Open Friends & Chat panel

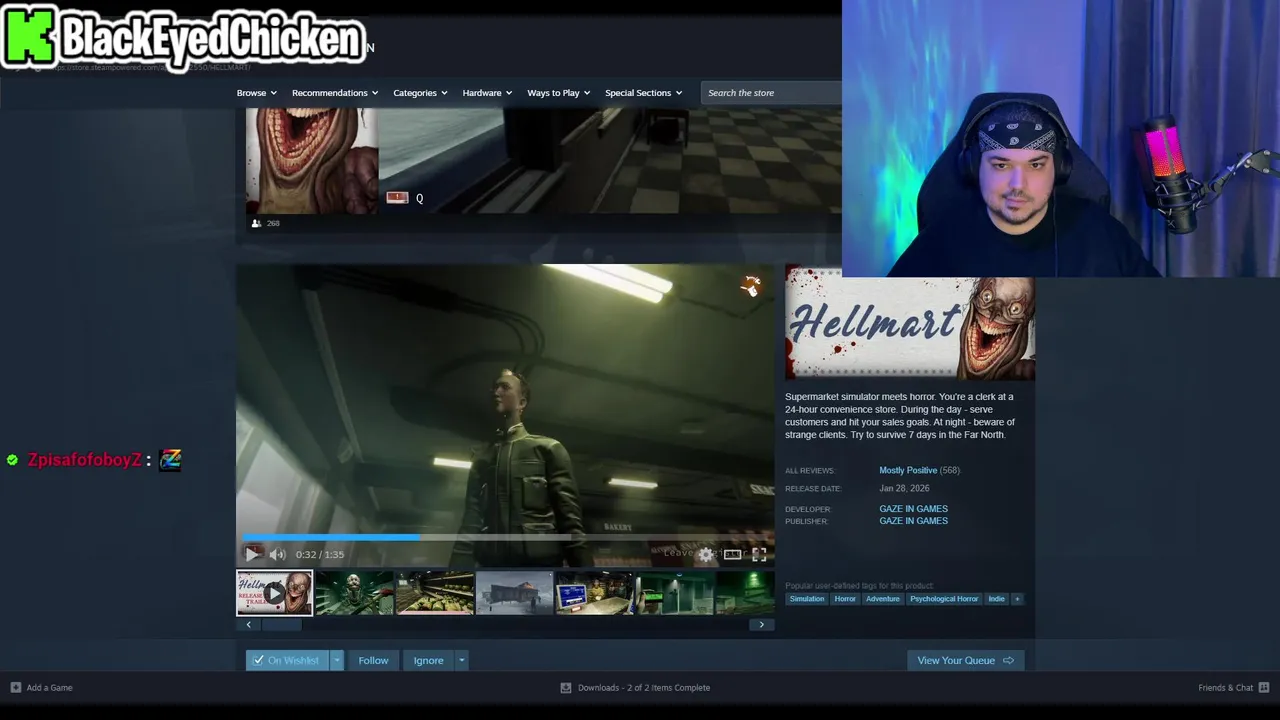pos(1234,687)
